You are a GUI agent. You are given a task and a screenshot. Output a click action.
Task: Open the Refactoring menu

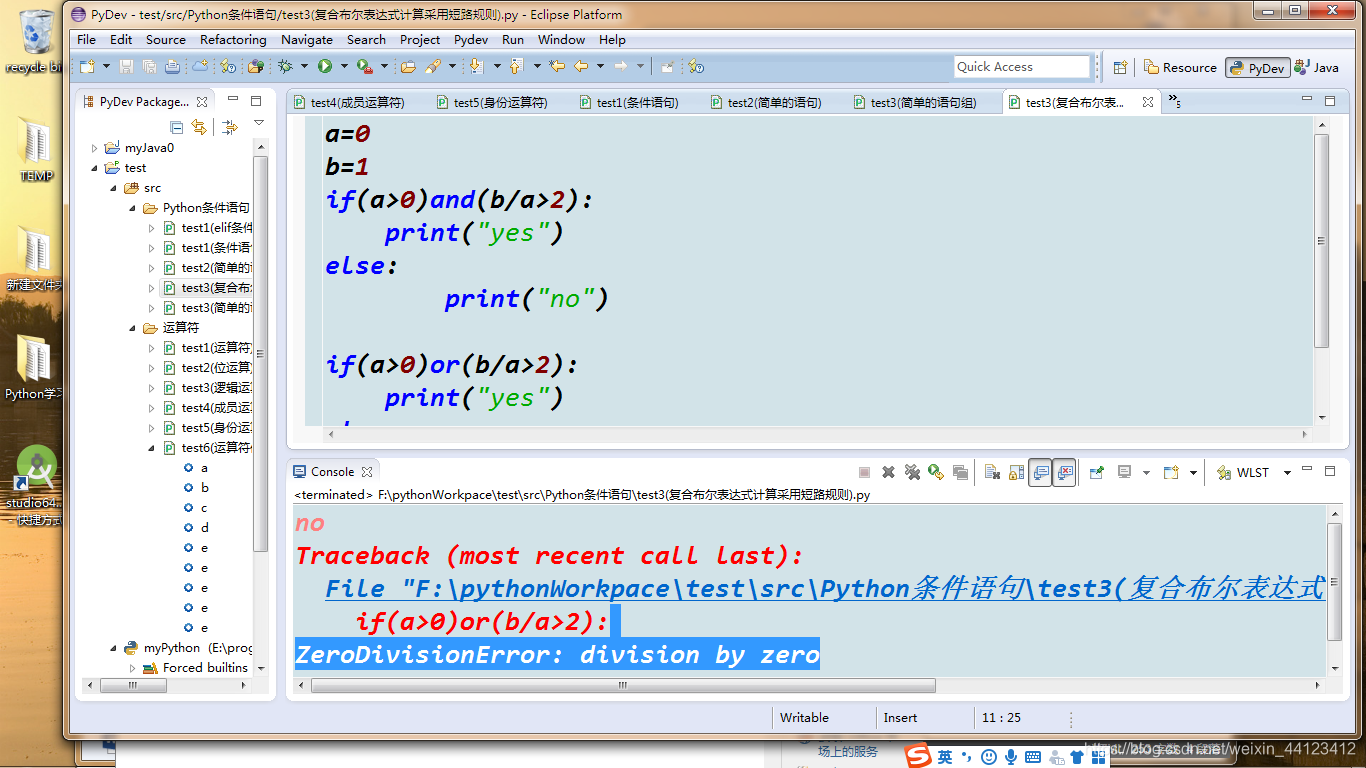233,39
